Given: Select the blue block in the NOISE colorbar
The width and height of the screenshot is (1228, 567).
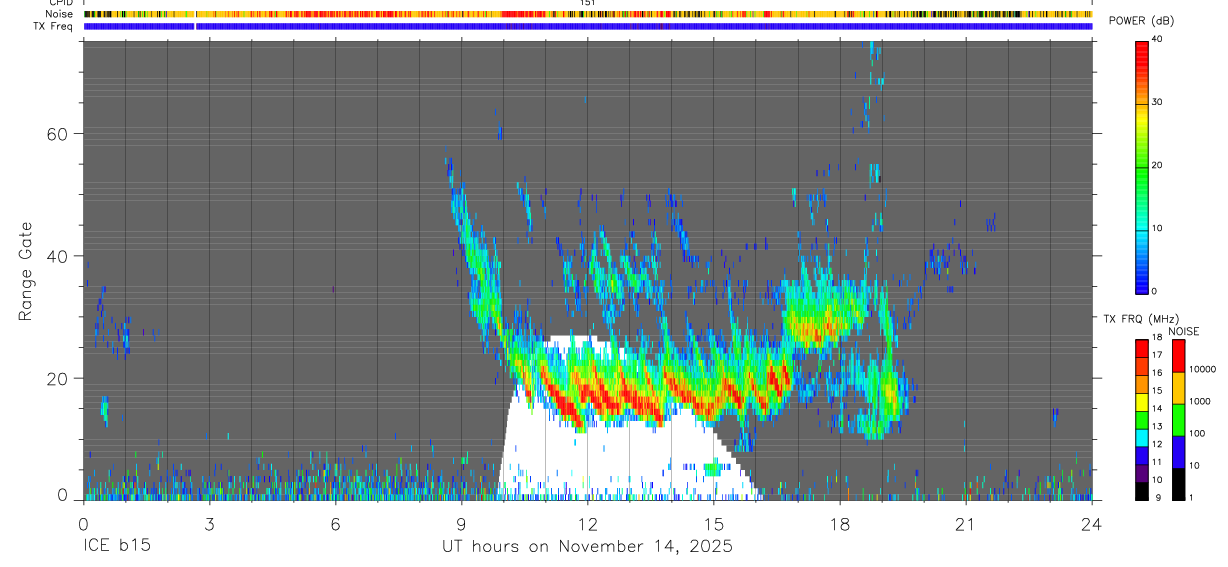Looking at the screenshot, I should [x=1178, y=451].
